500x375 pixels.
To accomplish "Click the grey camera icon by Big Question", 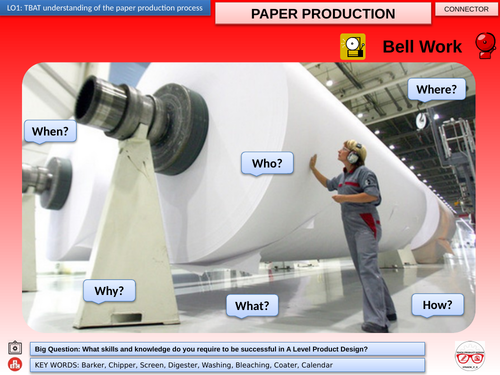I will click(x=15, y=348).
